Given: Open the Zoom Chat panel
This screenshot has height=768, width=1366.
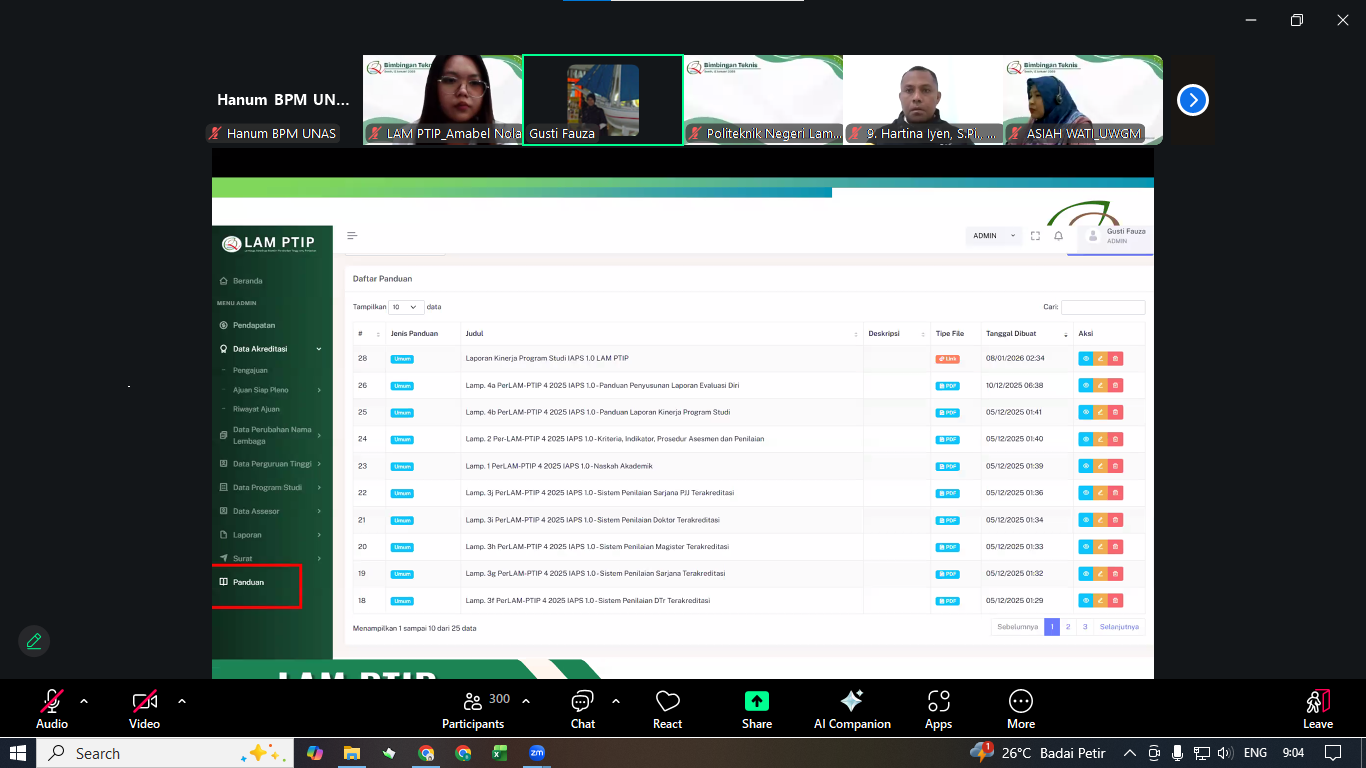Looking at the screenshot, I should pos(582,709).
